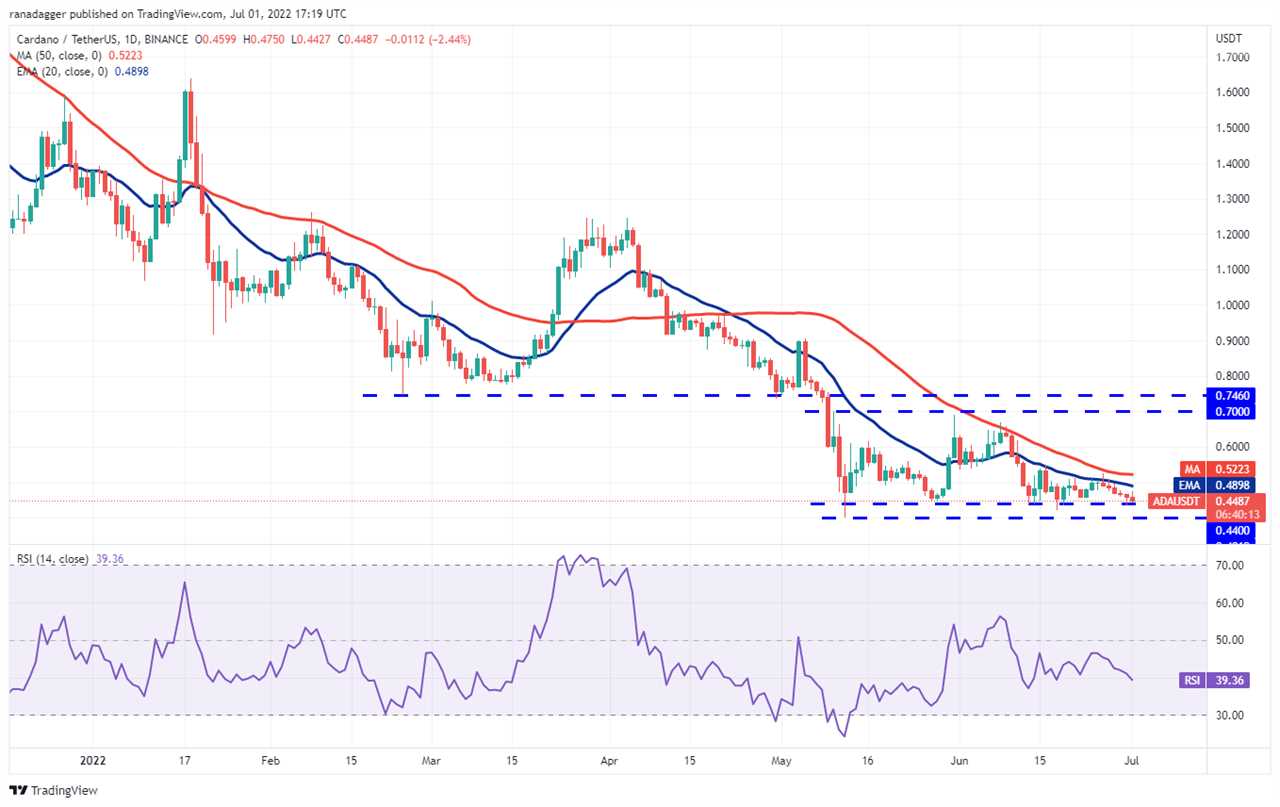1280x807 pixels.
Task: Select the EMA (20, close, 0) indicator label
Action: pyautogui.click(x=63, y=71)
